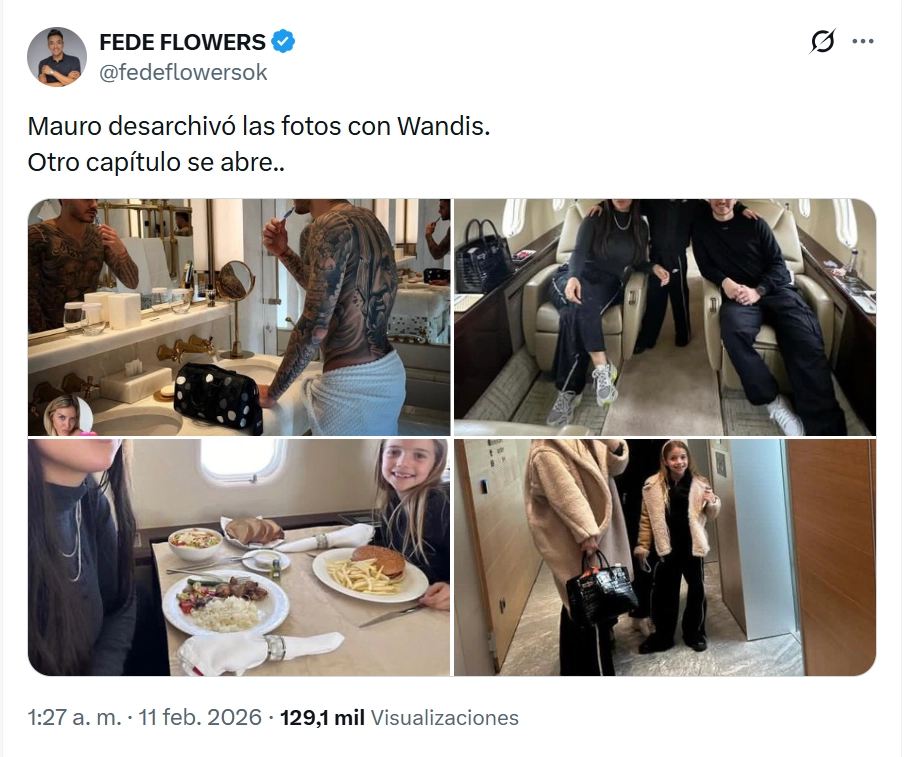The width and height of the screenshot is (915, 757).
Task: Click the tweet text about Mauro
Action: 259,144
